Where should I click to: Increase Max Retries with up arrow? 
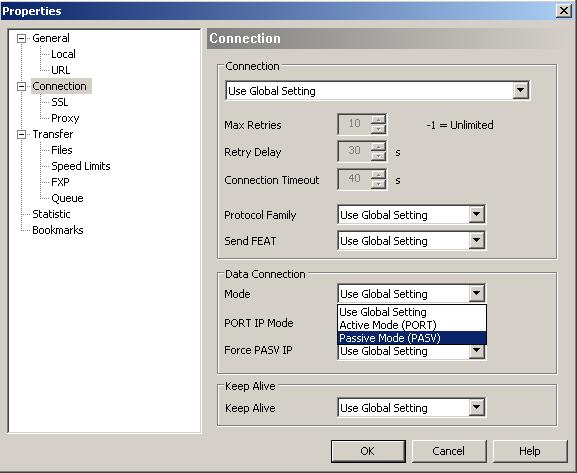(x=378, y=119)
